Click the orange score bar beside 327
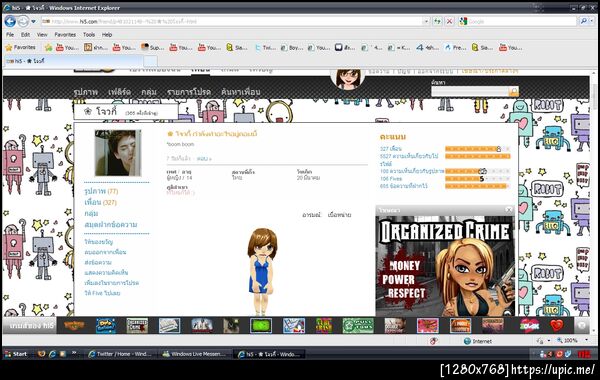This screenshot has height=380, width=600. pyautogui.click(x=477, y=148)
